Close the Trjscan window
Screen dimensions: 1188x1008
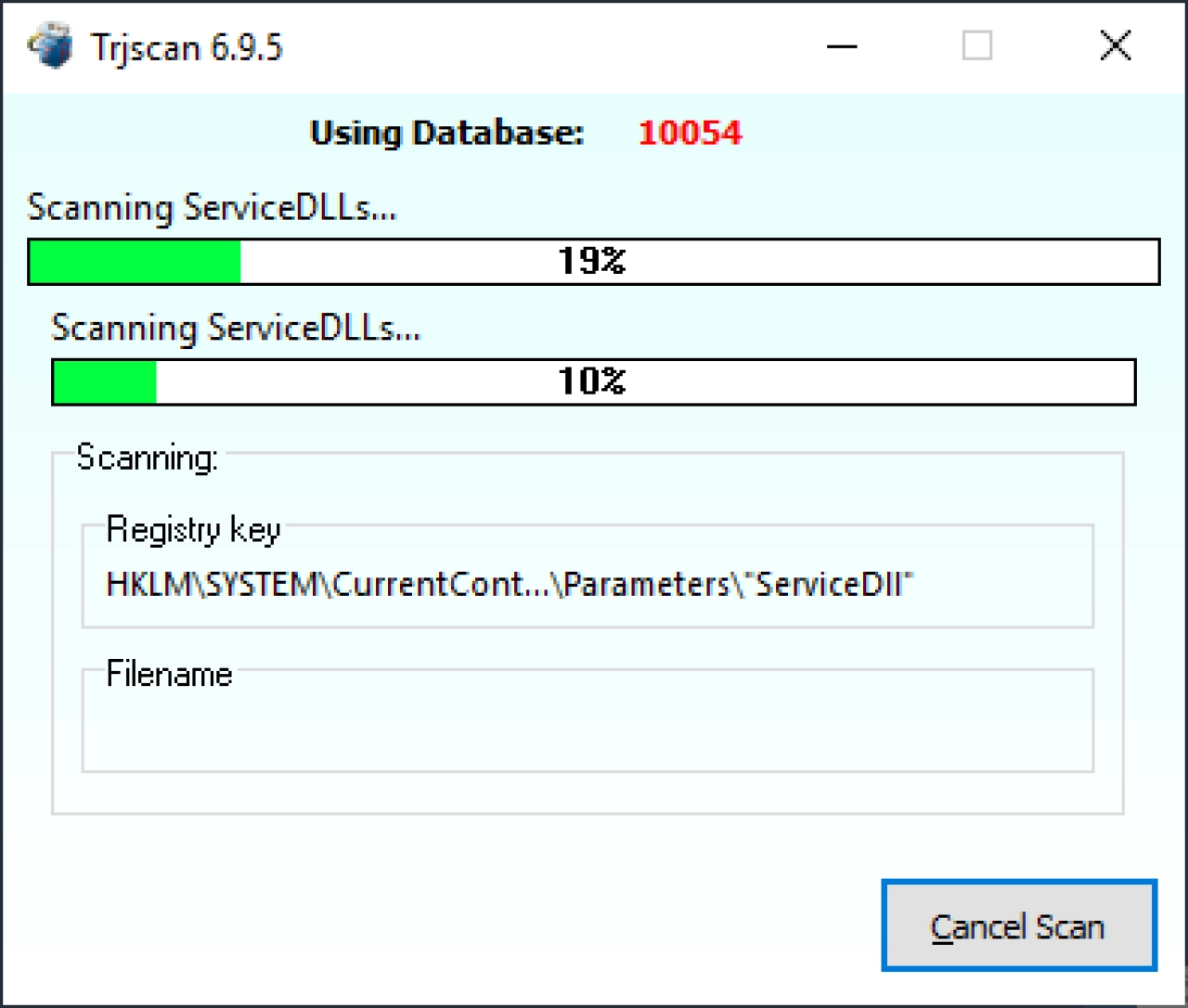tap(1115, 45)
